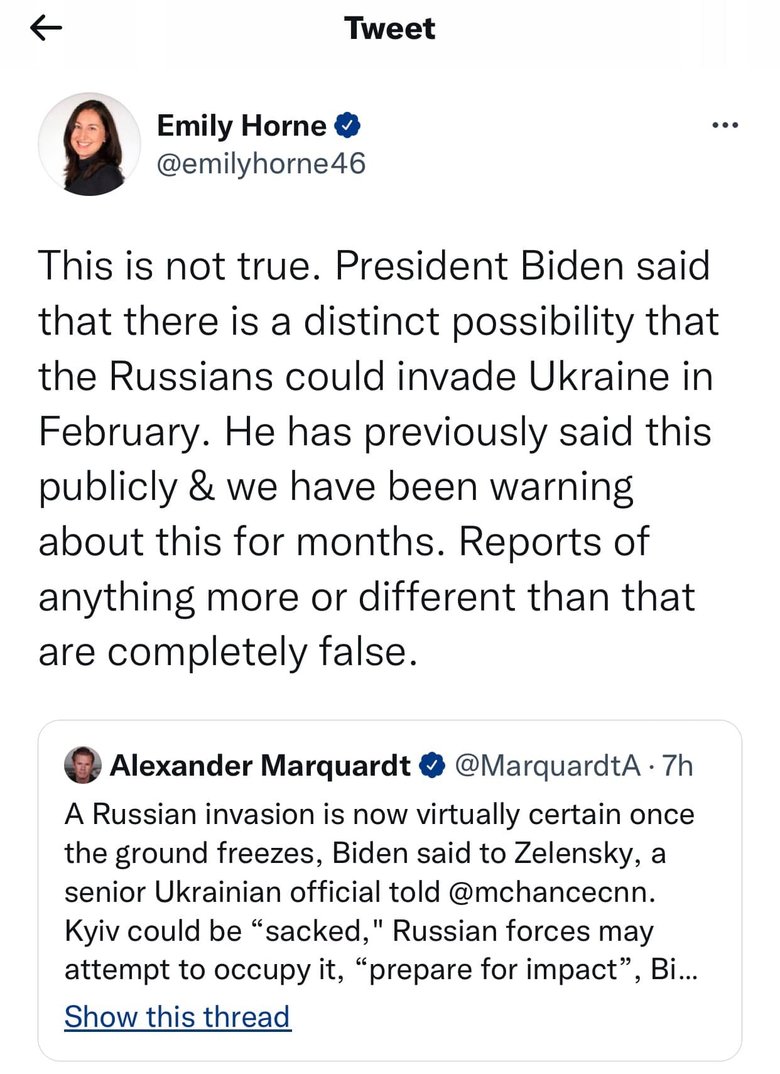Go back using the left arrow
The height and width of the screenshot is (1074, 780).
click(x=46, y=28)
